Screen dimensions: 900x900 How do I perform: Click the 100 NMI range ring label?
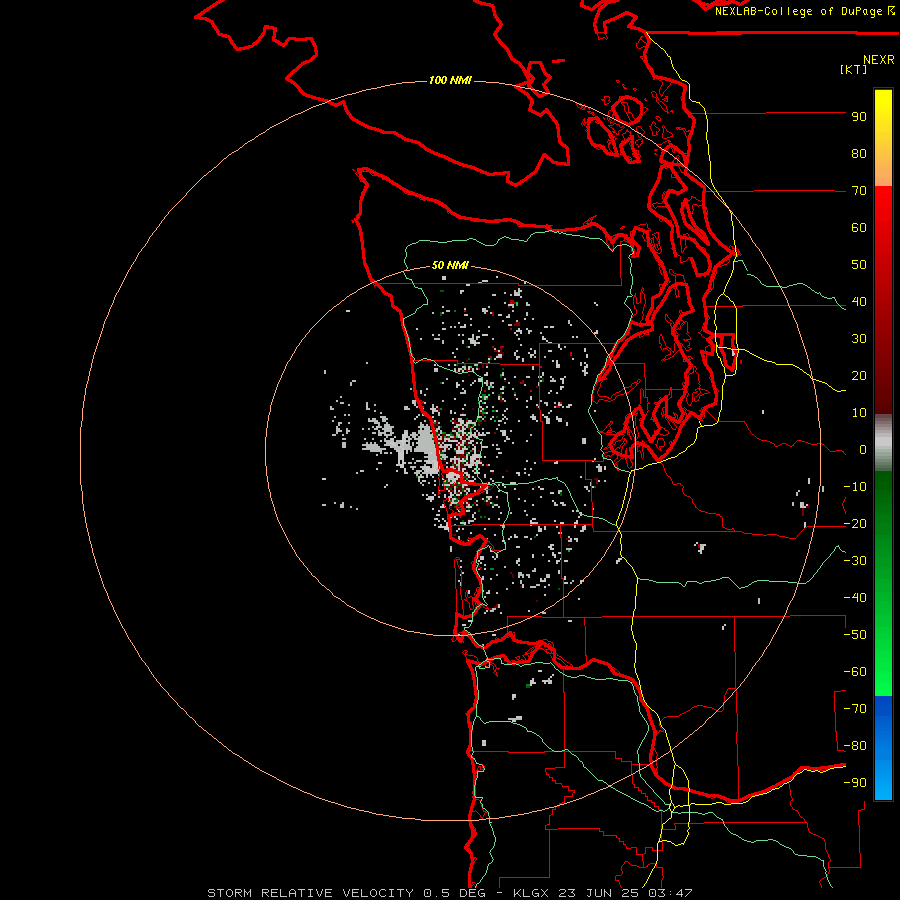[450, 80]
